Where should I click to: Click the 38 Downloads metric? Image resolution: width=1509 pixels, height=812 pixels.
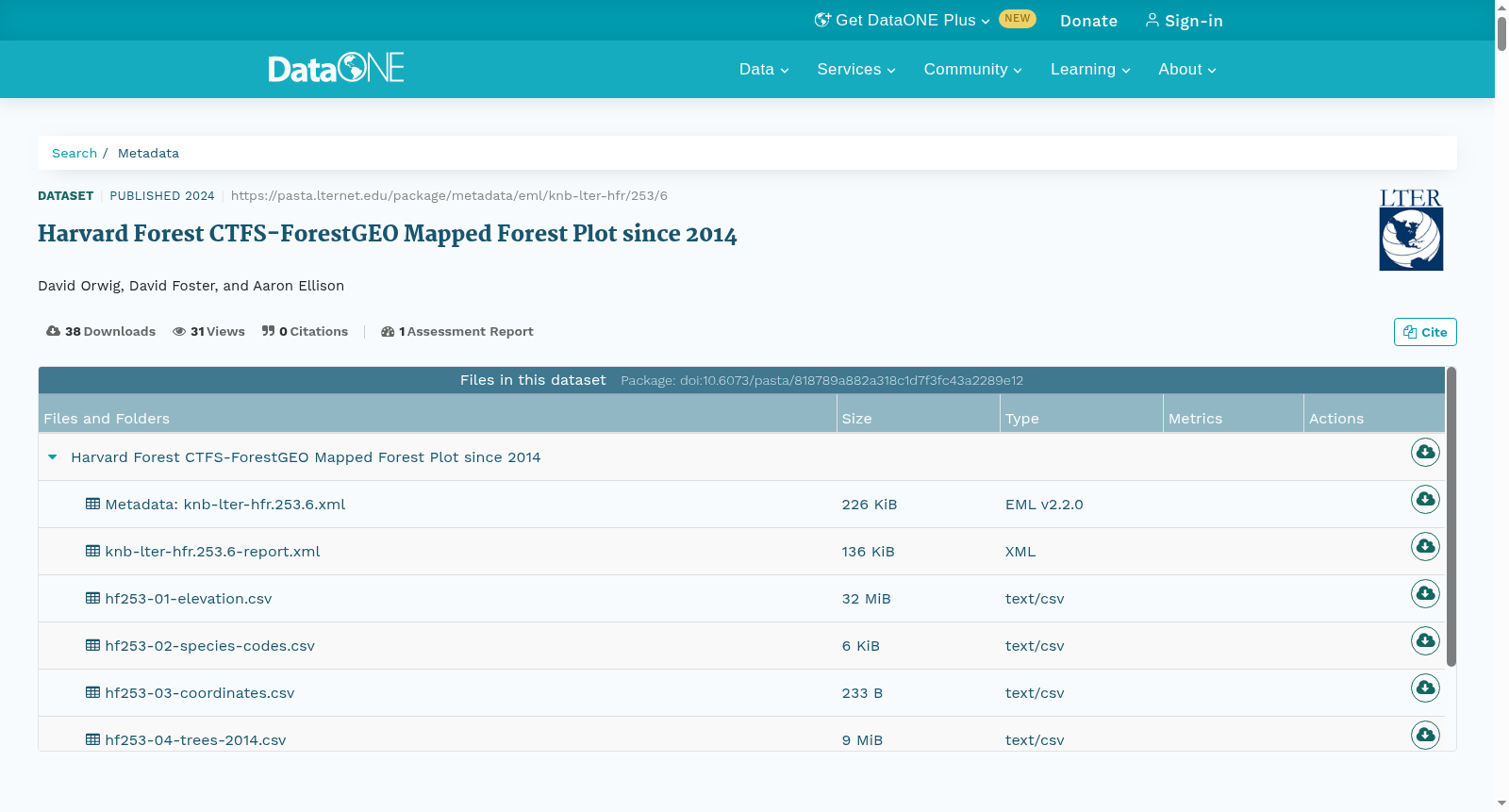pos(101,332)
